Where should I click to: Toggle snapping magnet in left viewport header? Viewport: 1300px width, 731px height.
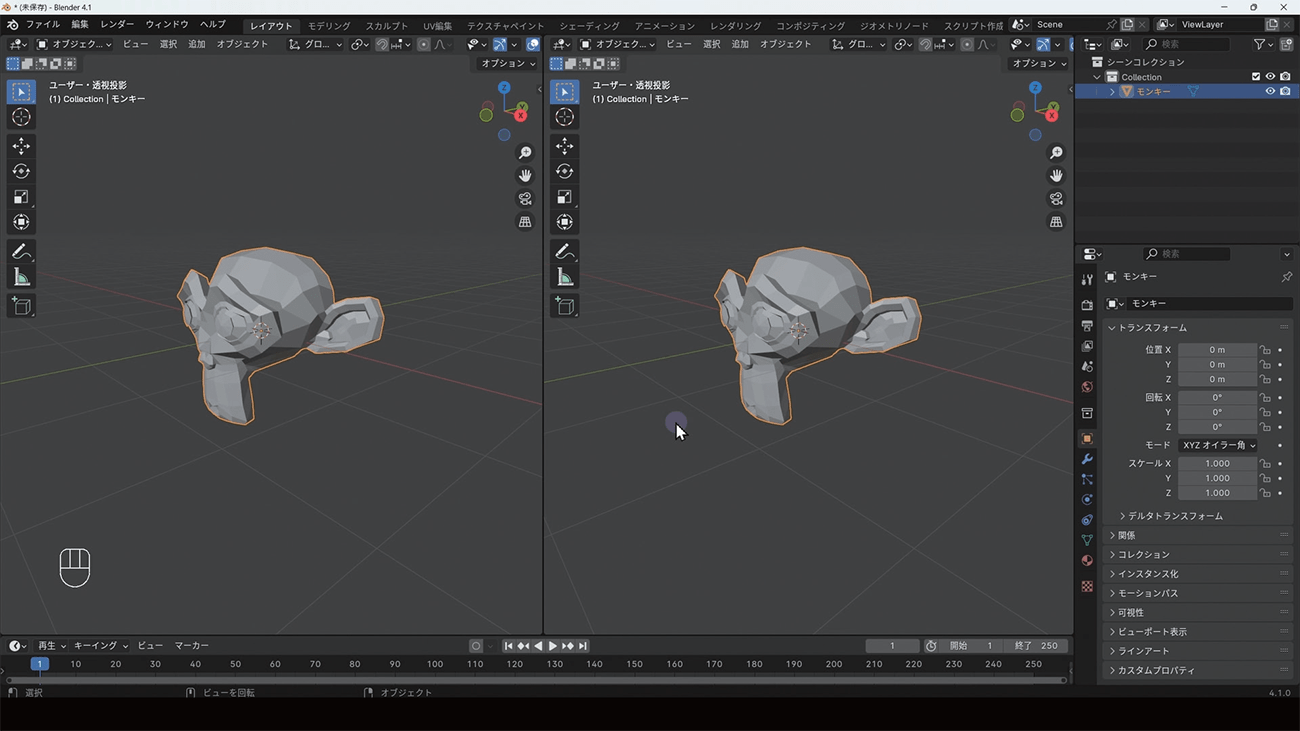coord(382,44)
